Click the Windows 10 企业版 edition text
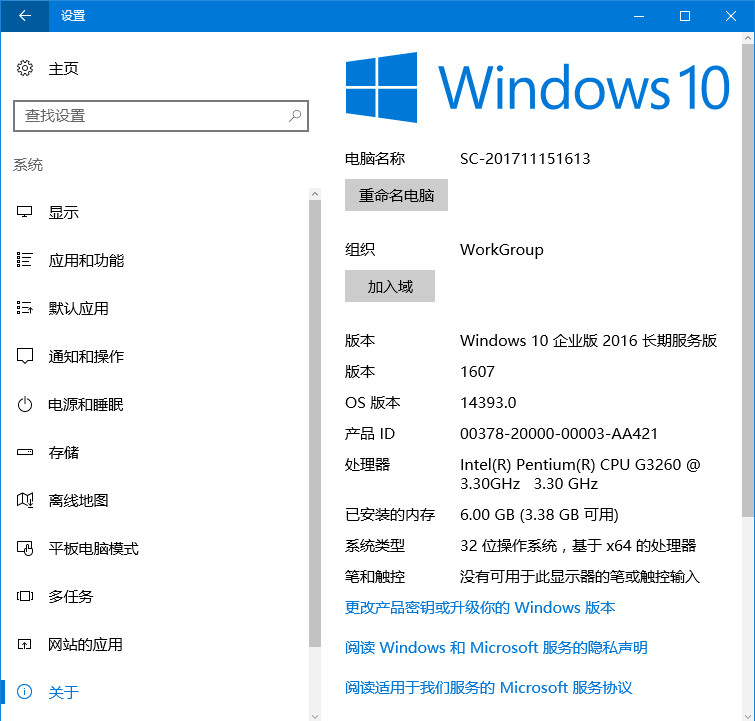755x721 pixels. [x=588, y=341]
